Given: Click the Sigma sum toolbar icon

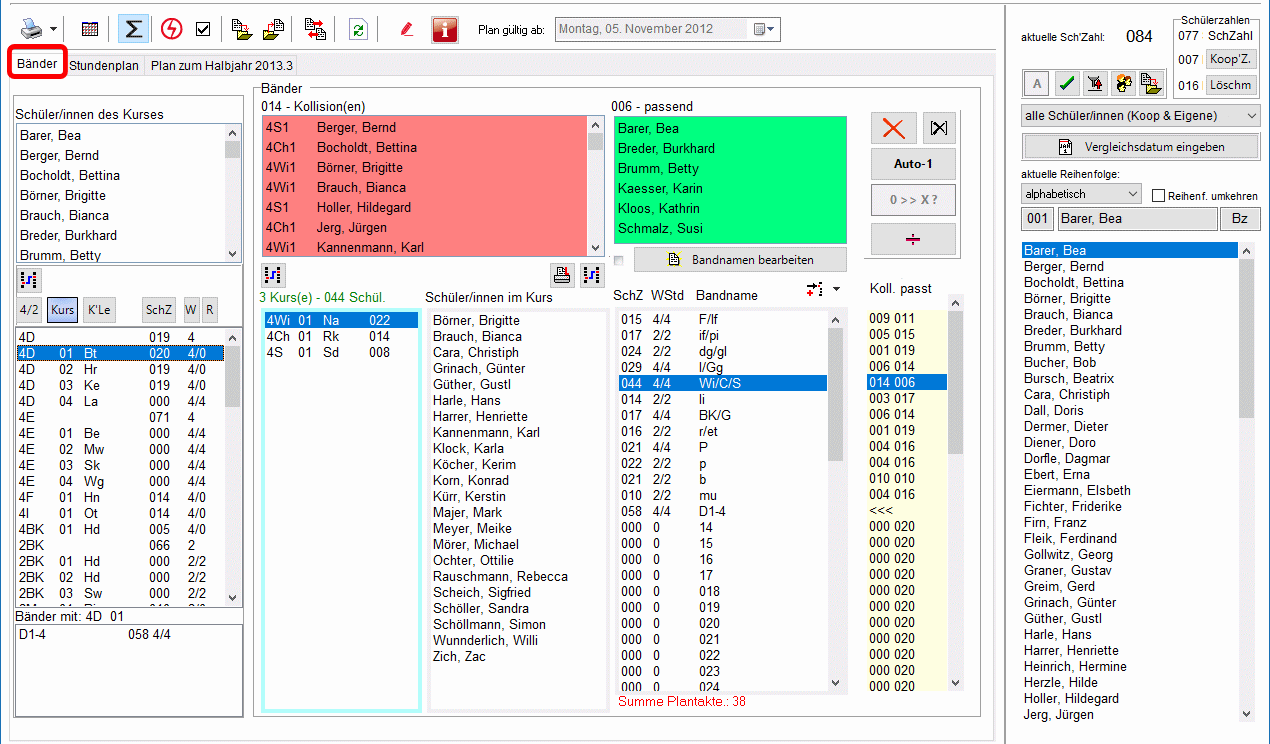Looking at the screenshot, I should tap(132, 29).
